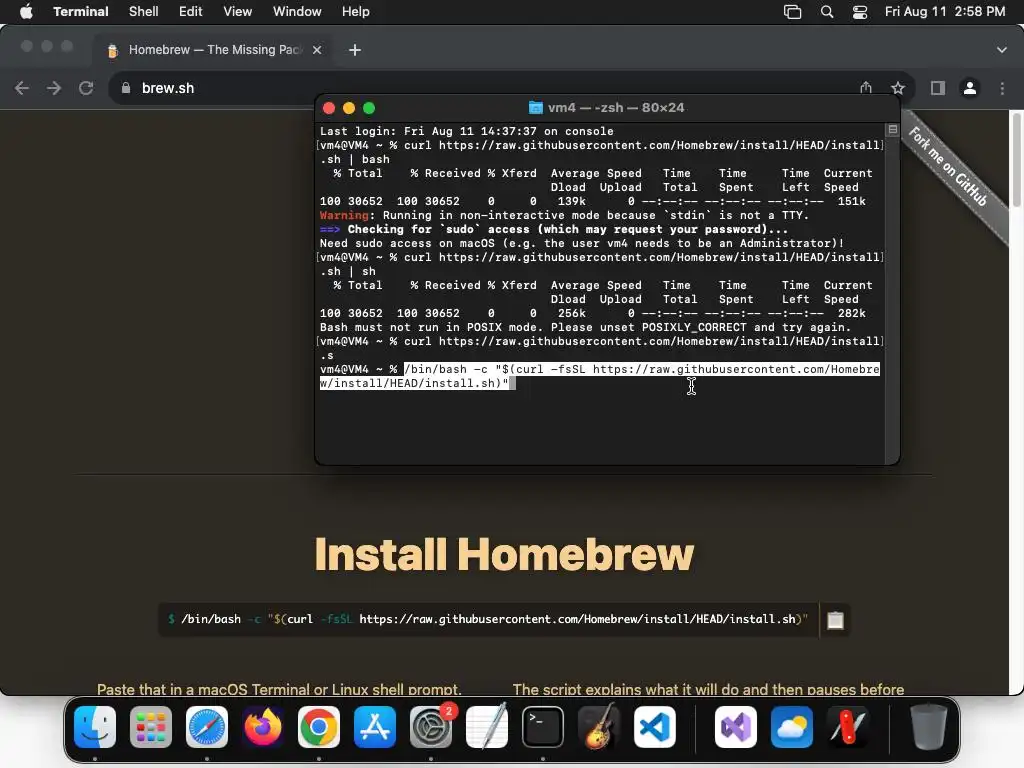Open the red pocket-knife app in the Dock
Image resolution: width=1024 pixels, height=768 pixels.
point(848,727)
